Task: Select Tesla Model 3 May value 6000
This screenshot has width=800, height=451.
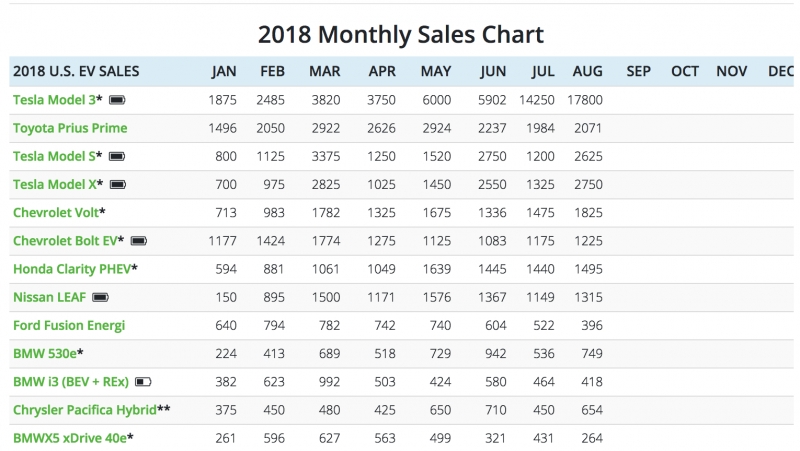Action: [437, 100]
